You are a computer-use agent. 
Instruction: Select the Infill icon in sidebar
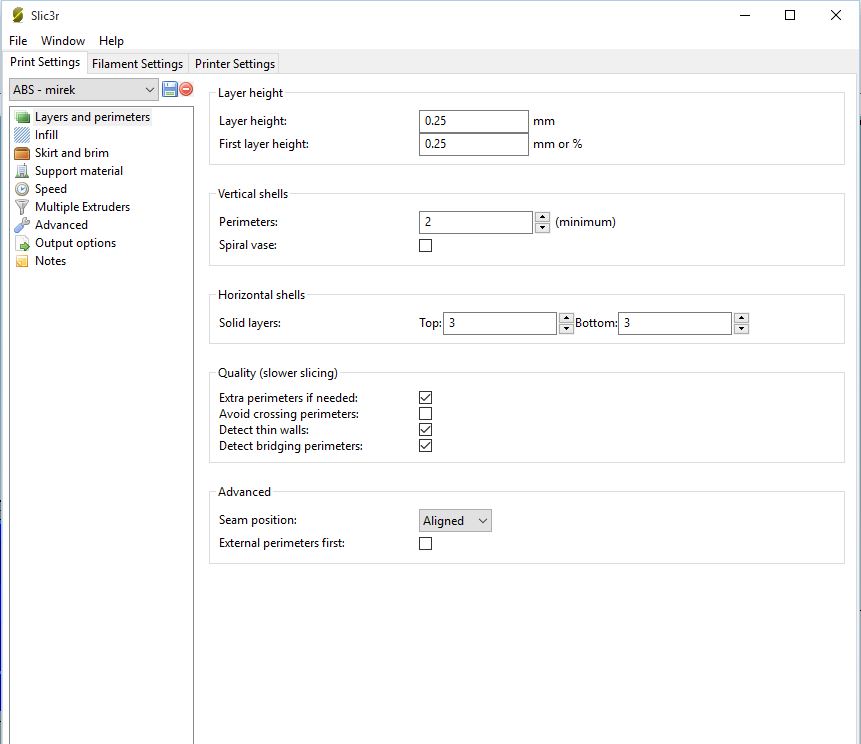click(x=23, y=135)
